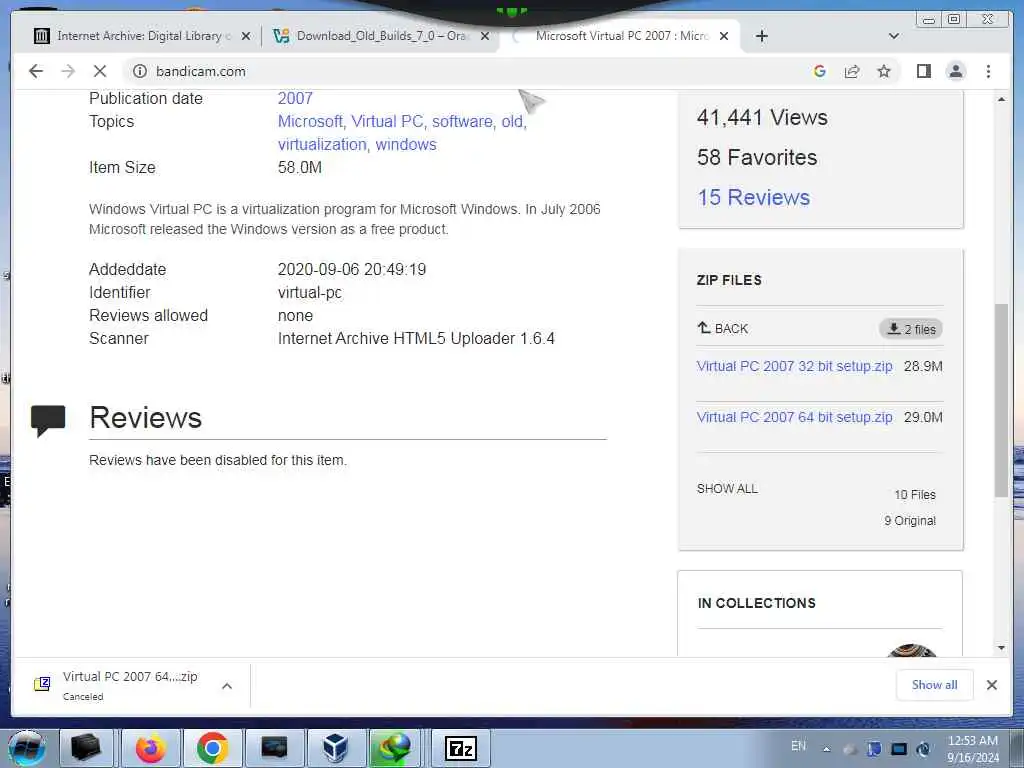Screen dimensions: 1024x768
Task: Click SHOW ALL in download options
Action: click(x=728, y=488)
